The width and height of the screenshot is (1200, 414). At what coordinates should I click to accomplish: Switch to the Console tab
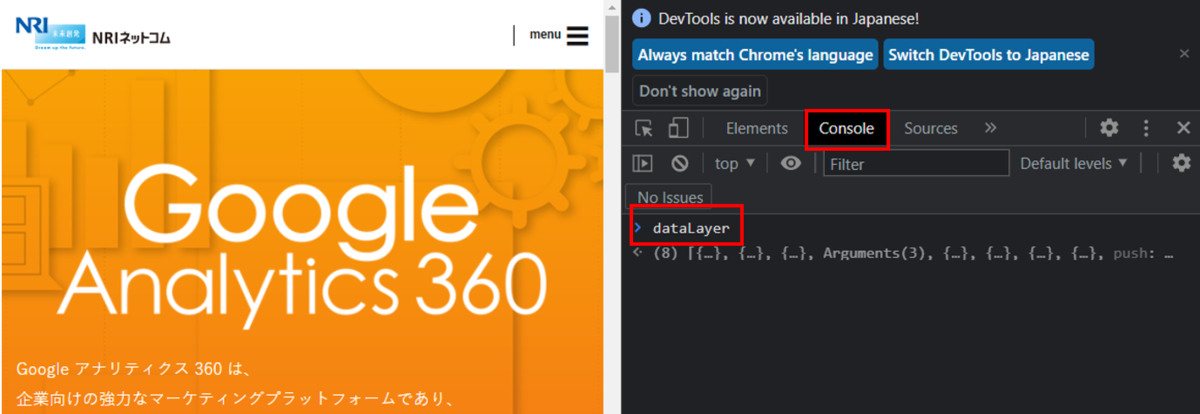[x=847, y=128]
